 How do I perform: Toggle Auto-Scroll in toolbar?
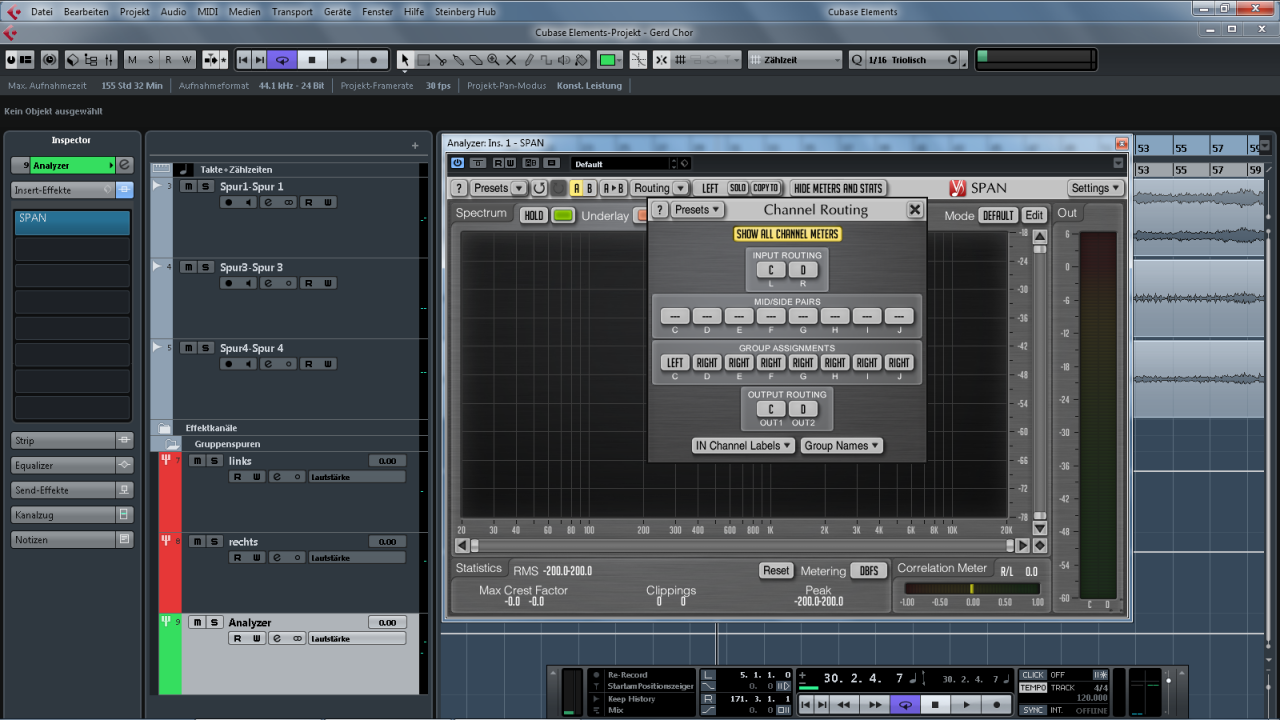tap(213, 60)
